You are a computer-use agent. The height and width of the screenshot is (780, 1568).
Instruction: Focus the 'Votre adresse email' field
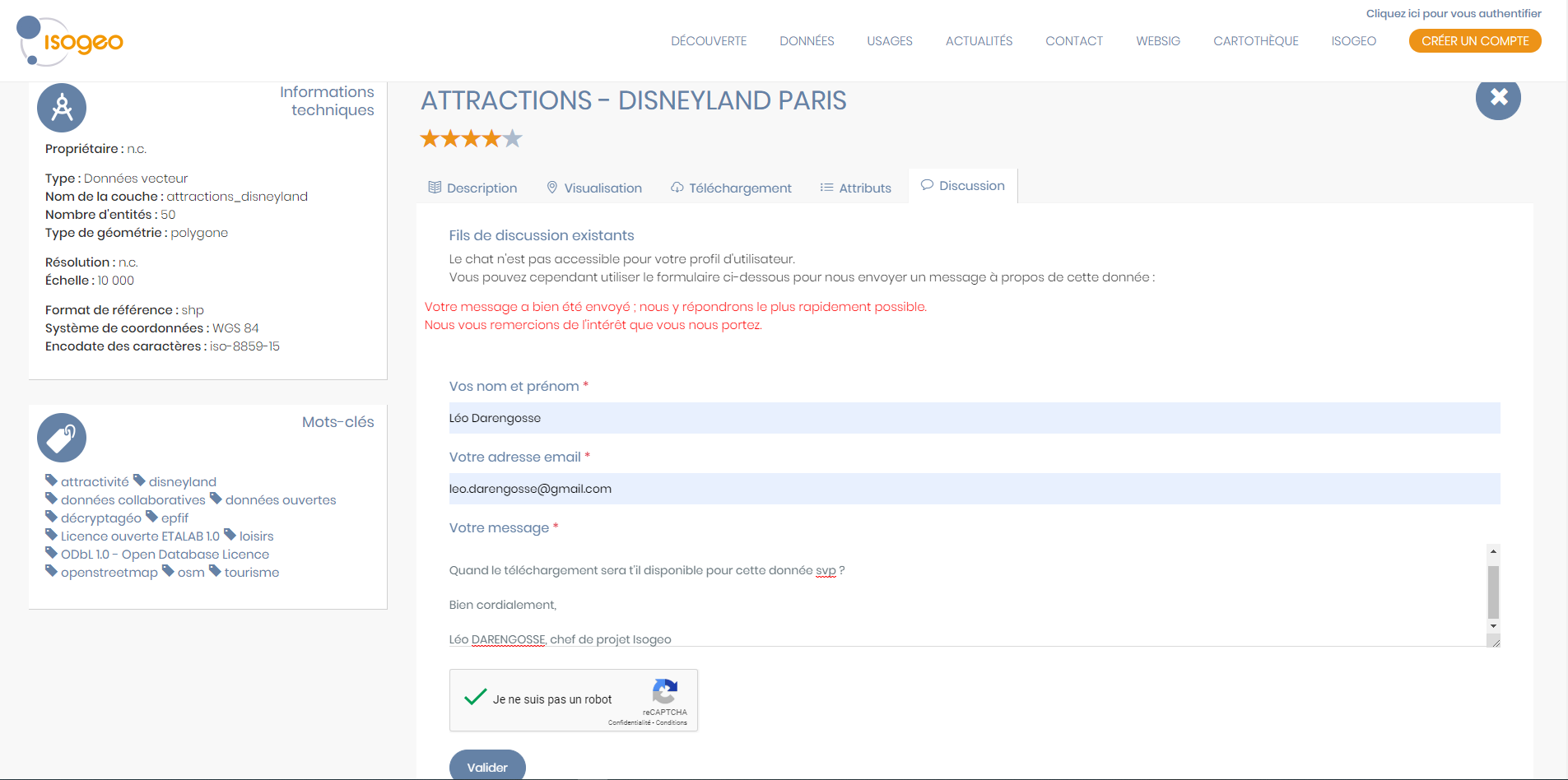tap(975, 489)
